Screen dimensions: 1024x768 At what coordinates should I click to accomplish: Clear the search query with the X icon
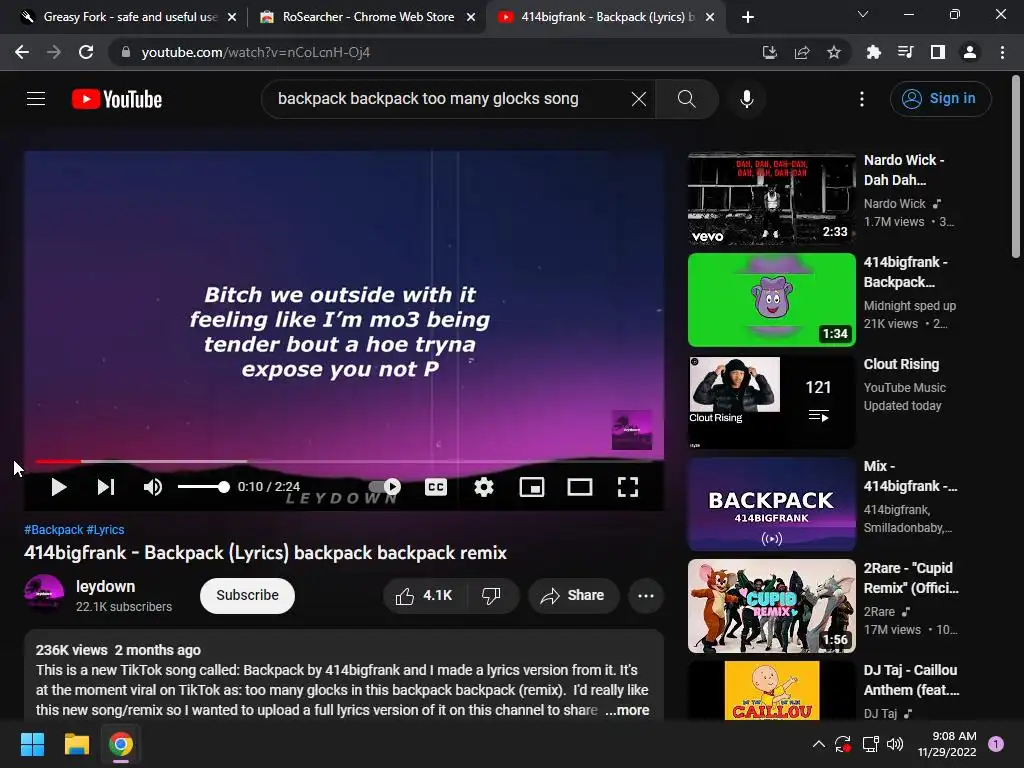click(x=639, y=99)
